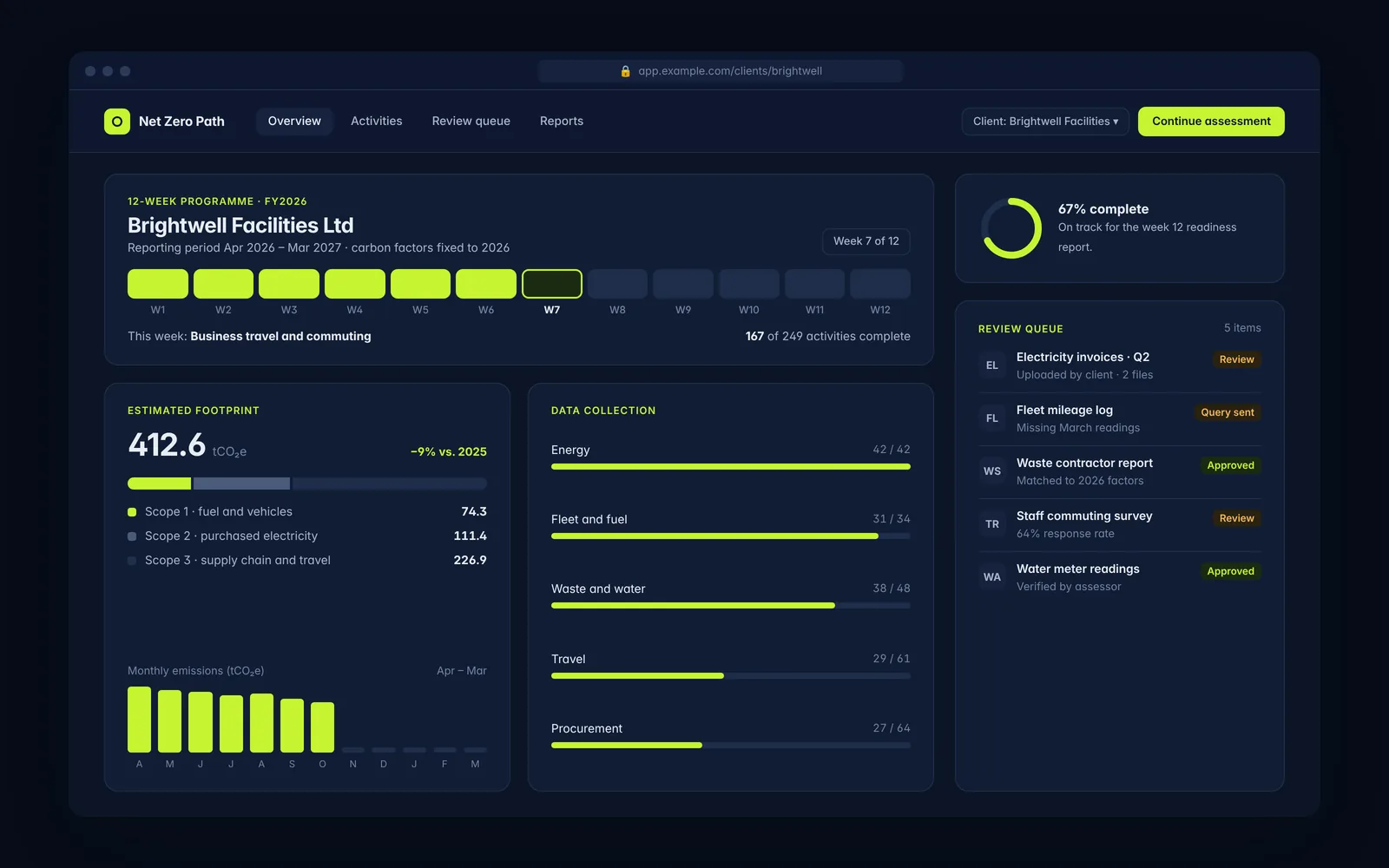The height and width of the screenshot is (868, 1389).
Task: Click the Fleet and fuel progress bar
Action: (x=731, y=536)
